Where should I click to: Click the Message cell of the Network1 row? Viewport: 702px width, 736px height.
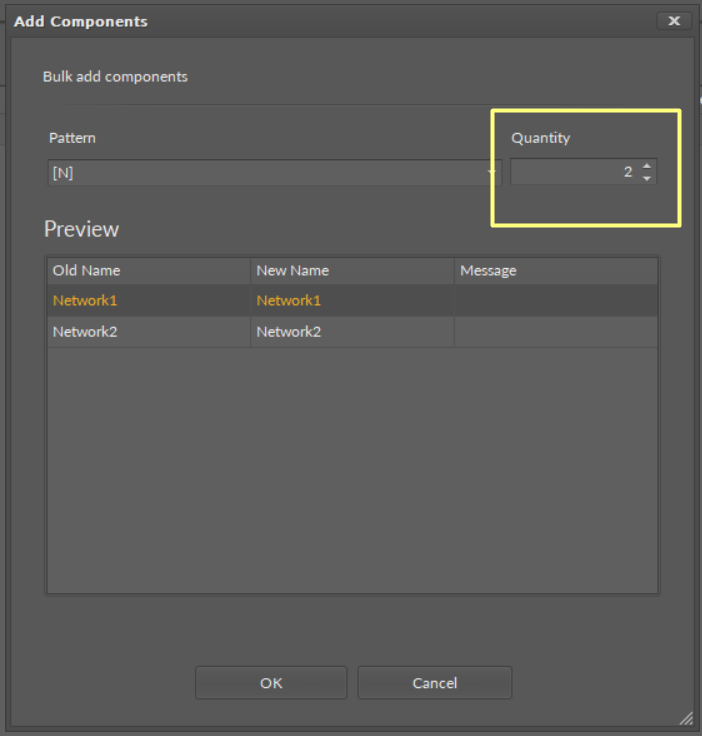click(x=555, y=301)
